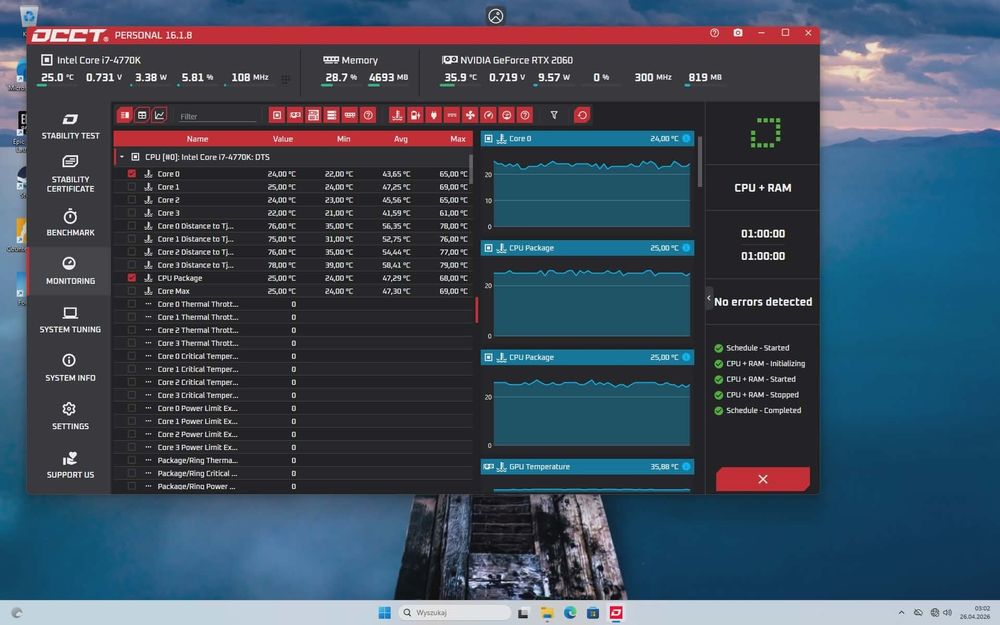Viewport: 1000px width, 625px height.
Task: Toggle the frequency gauge sensor filter icon
Action: click(489, 115)
